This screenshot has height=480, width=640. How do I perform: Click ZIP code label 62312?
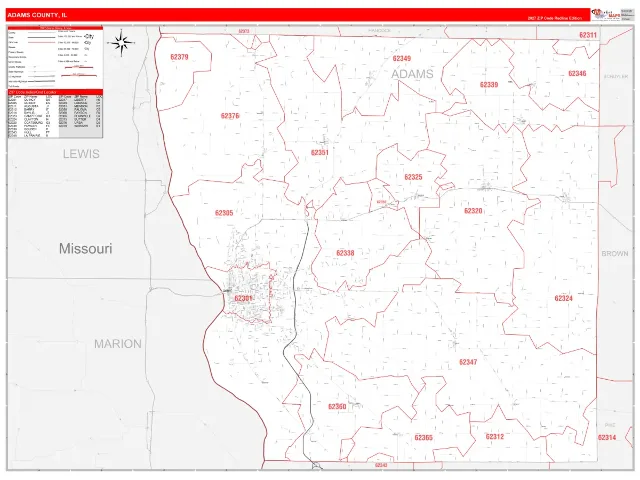coord(495,437)
